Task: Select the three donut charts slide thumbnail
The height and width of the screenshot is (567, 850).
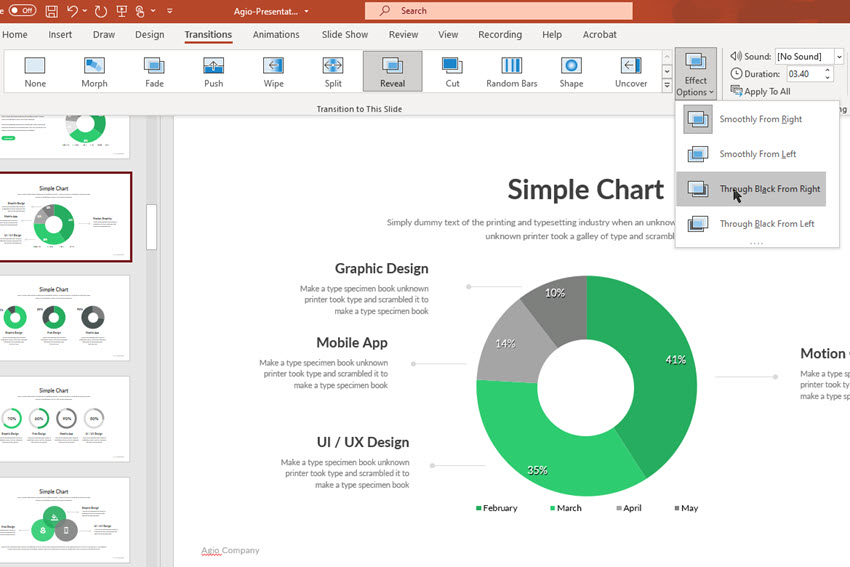Action: [x=64, y=318]
